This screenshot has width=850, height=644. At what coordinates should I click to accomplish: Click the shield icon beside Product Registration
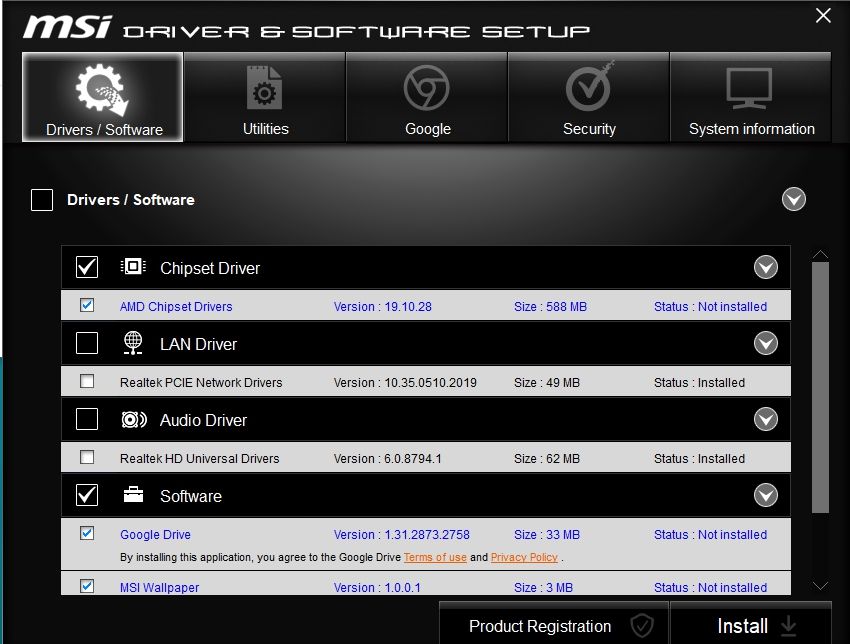tap(642, 626)
